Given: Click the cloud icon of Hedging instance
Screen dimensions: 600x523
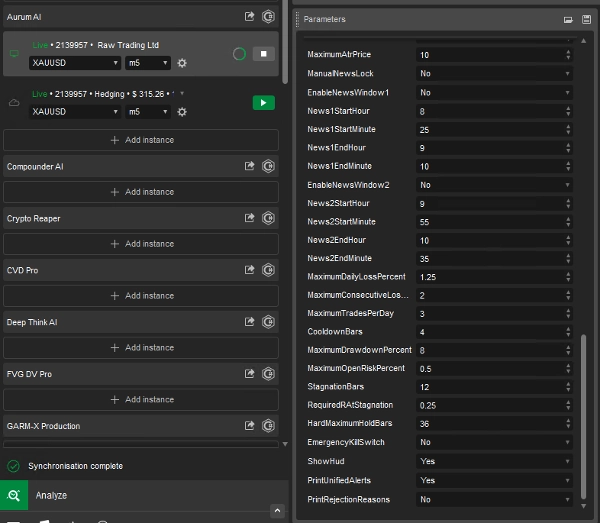Looking at the screenshot, I should pos(14,103).
